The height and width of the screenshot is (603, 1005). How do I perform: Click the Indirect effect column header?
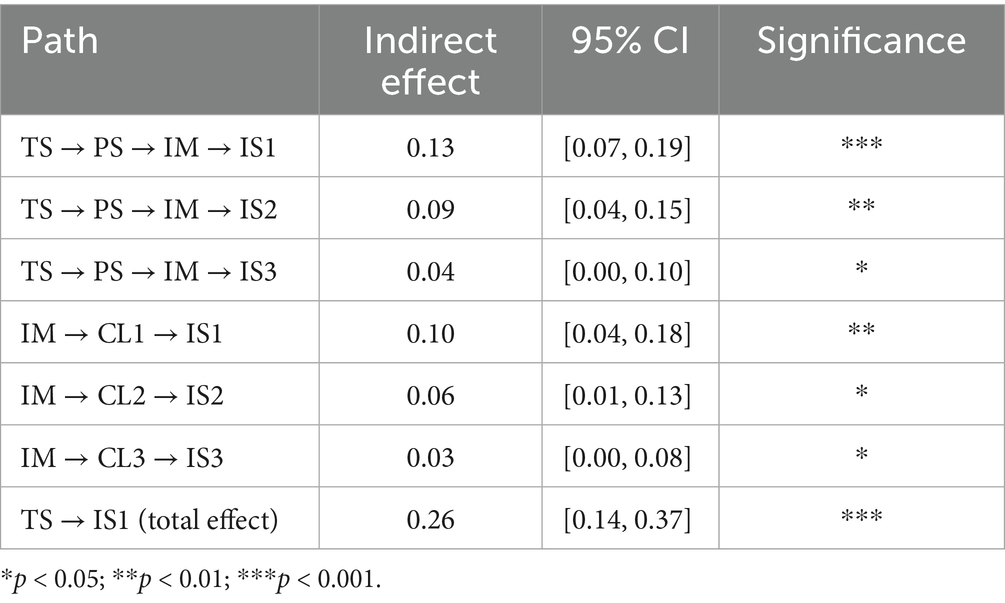coord(430,60)
